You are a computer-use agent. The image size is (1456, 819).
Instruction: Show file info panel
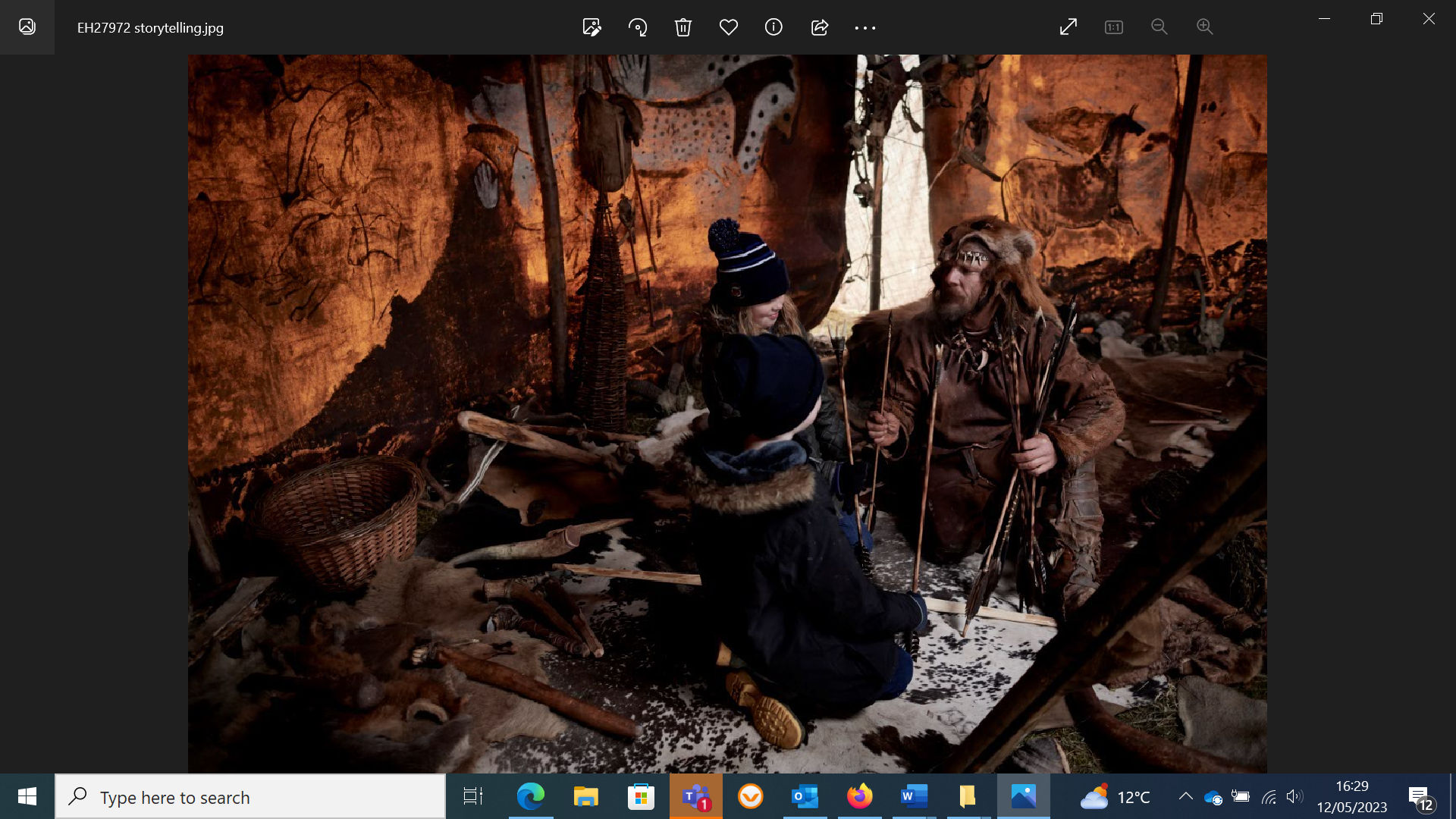click(773, 27)
